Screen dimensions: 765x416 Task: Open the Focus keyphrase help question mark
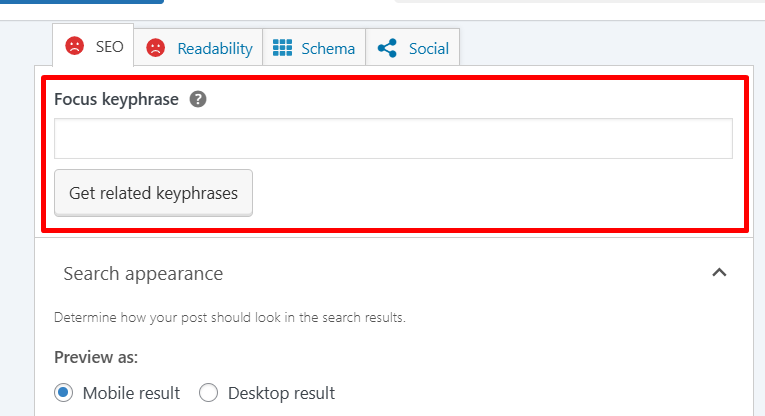[x=198, y=99]
